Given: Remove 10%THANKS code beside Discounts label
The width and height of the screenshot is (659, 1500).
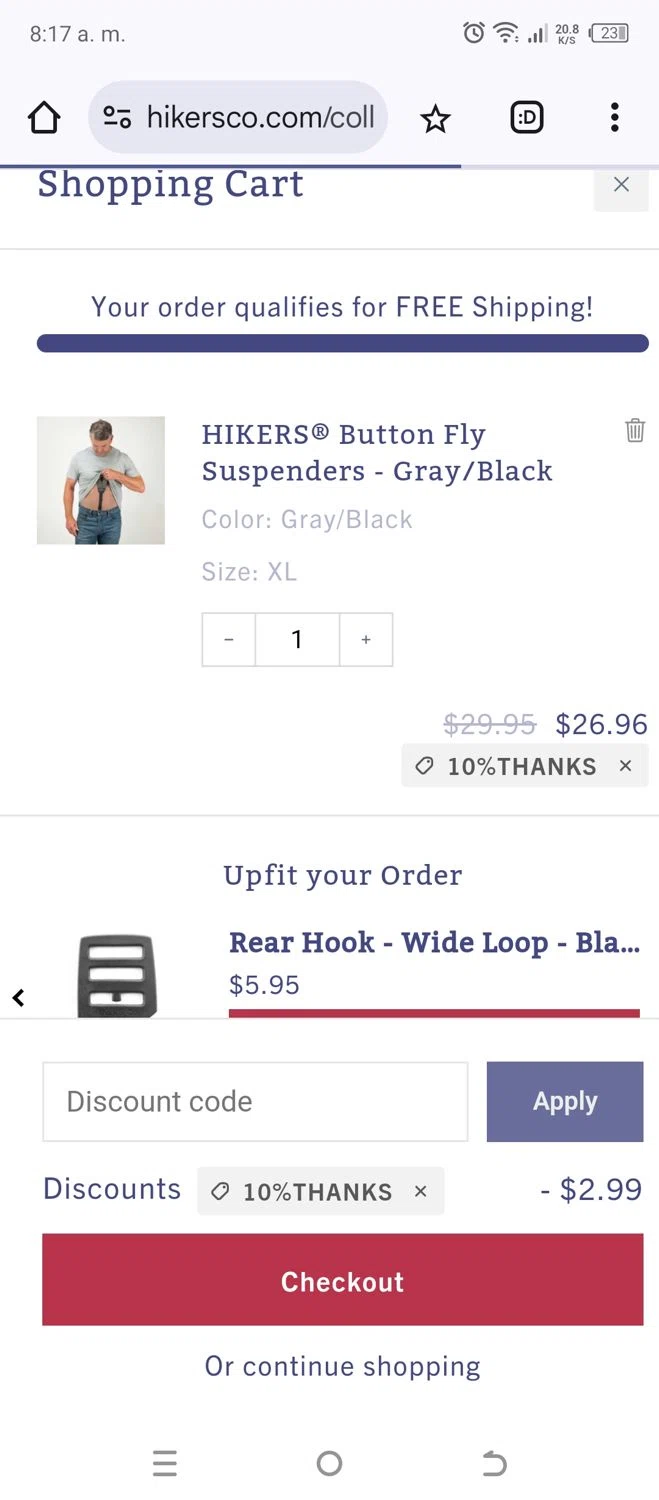Looking at the screenshot, I should (x=421, y=1191).
